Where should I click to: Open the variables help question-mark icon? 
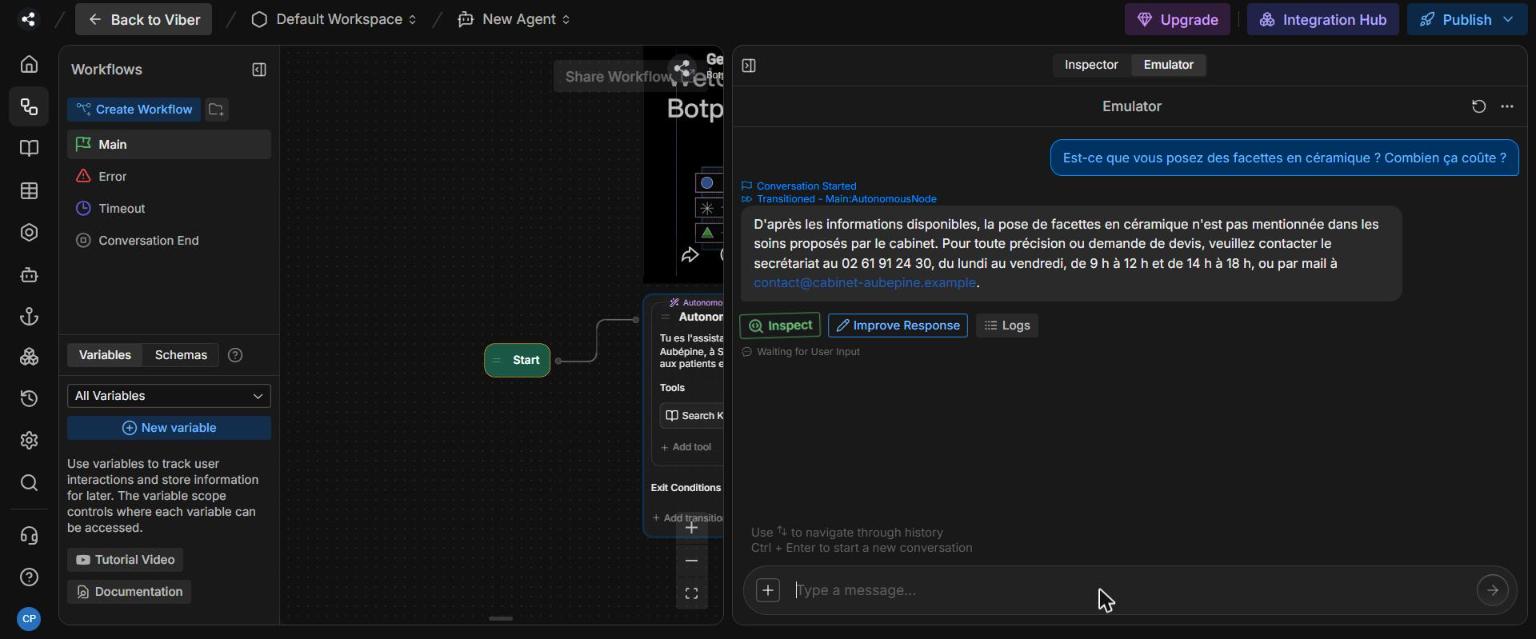[236, 355]
